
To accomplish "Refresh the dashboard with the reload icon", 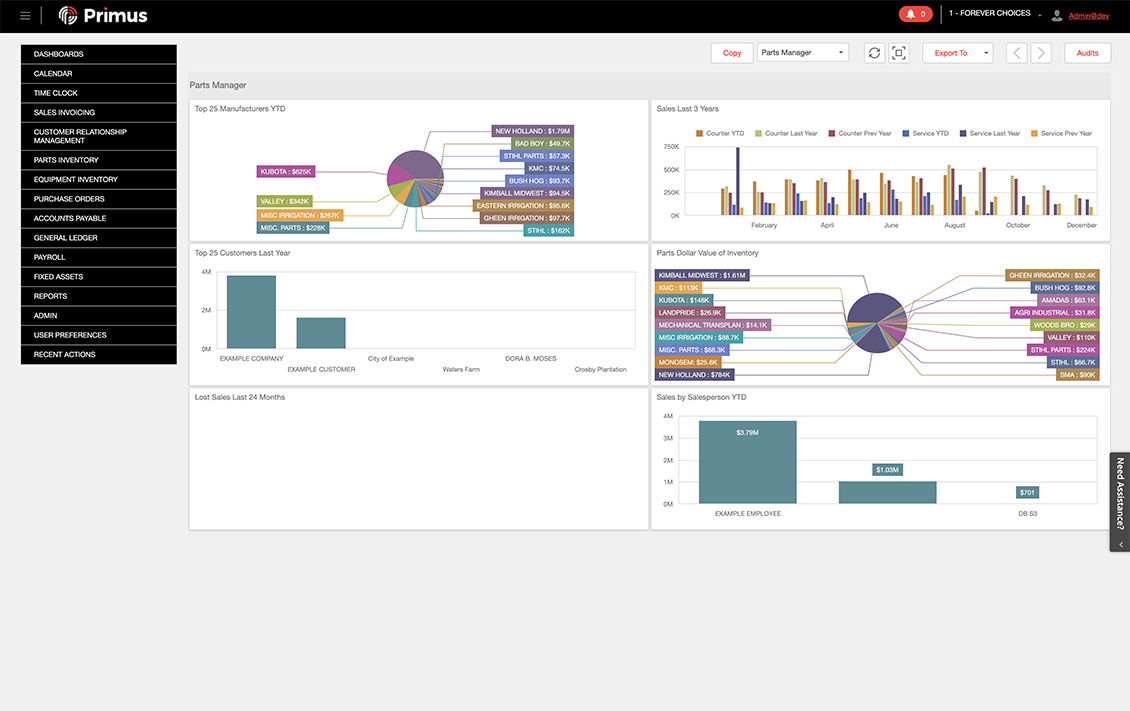I will (x=874, y=53).
